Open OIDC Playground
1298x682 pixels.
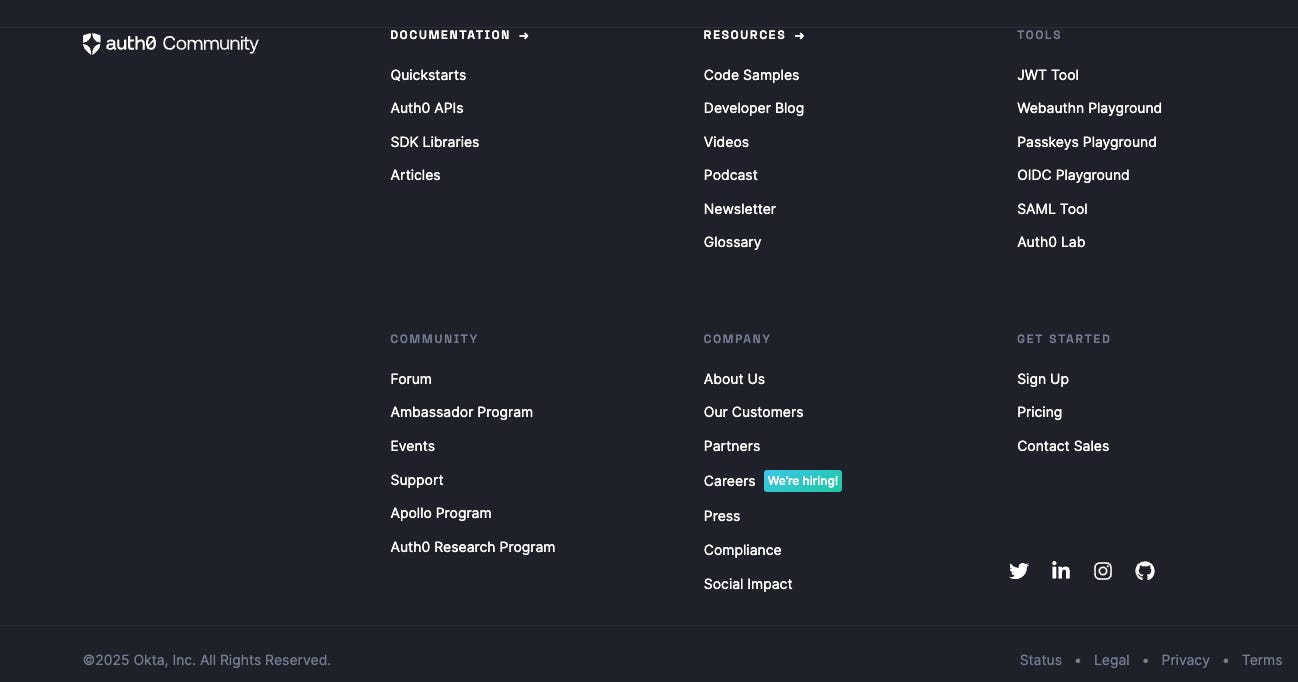1073,175
